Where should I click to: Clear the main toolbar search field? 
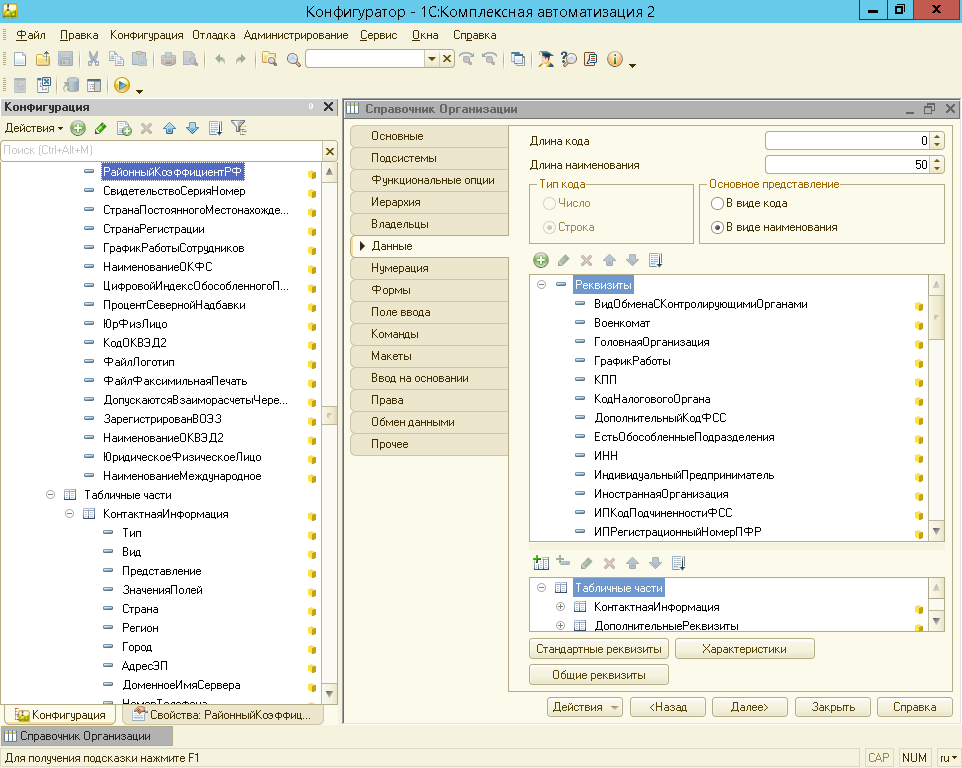click(447, 59)
